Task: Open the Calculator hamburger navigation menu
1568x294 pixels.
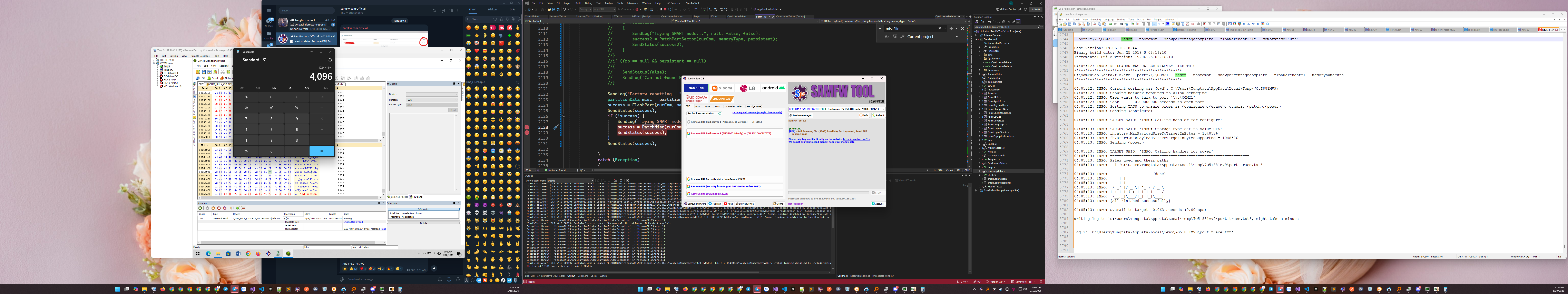Action: (238, 60)
